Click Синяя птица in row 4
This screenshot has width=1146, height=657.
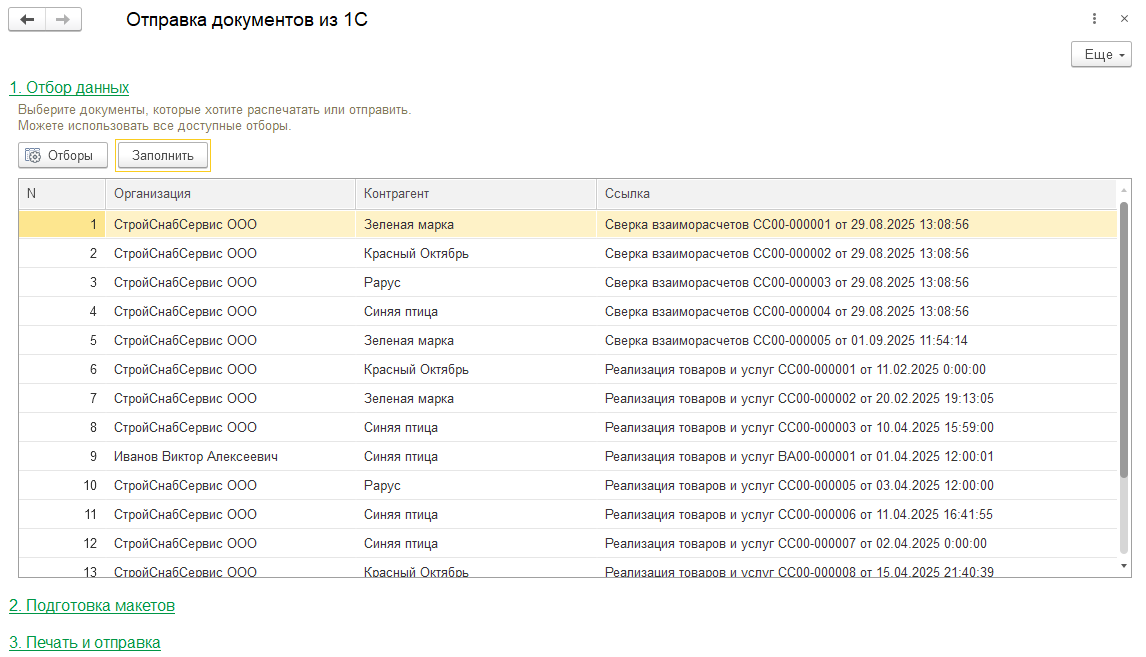[x=476, y=311]
